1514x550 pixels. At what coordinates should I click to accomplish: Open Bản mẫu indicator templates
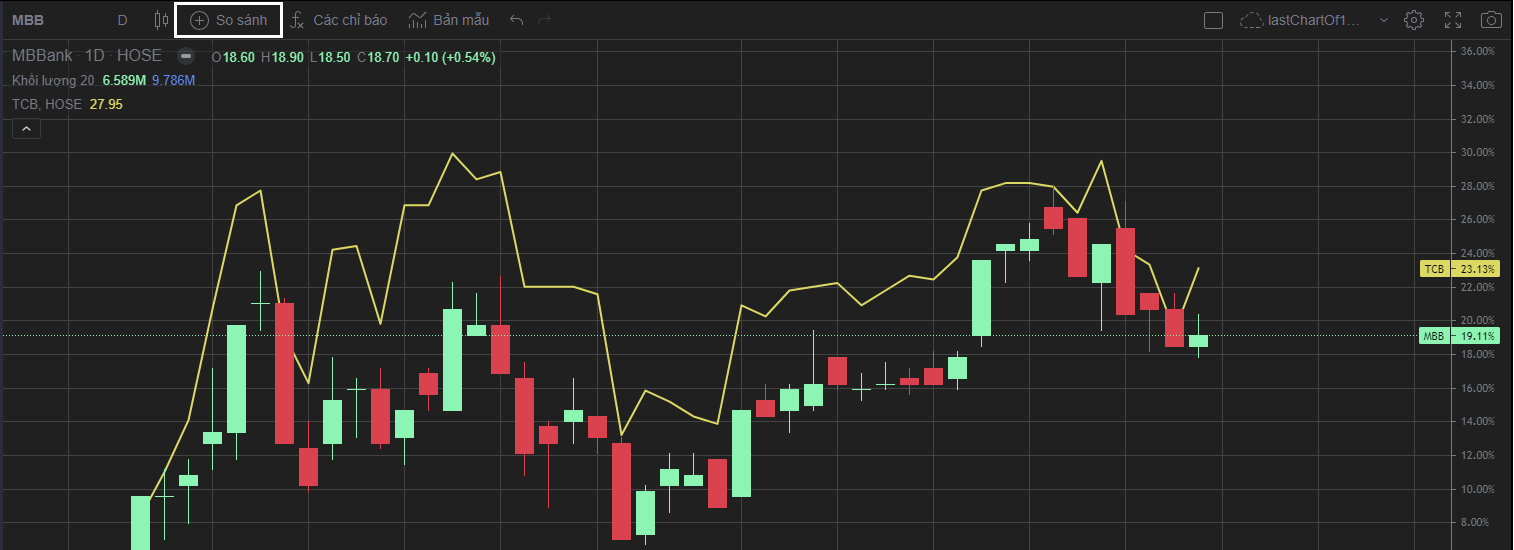(x=449, y=20)
